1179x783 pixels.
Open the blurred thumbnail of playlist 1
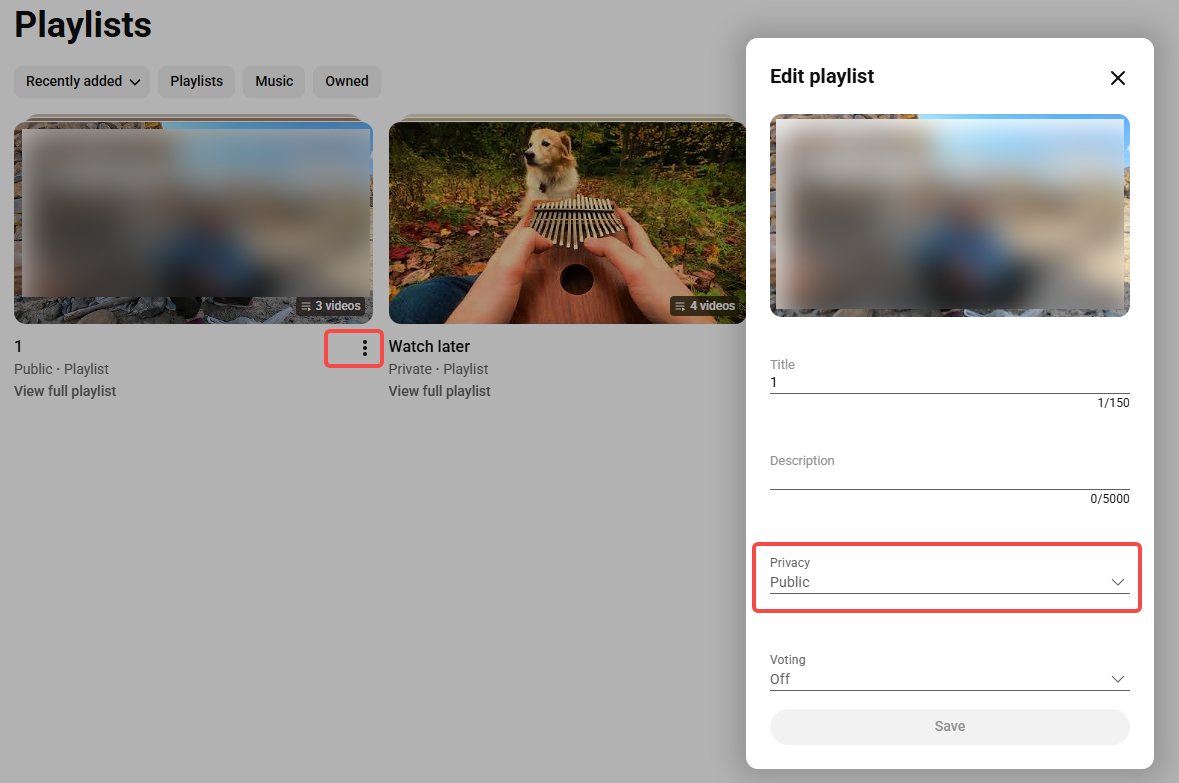coord(192,220)
